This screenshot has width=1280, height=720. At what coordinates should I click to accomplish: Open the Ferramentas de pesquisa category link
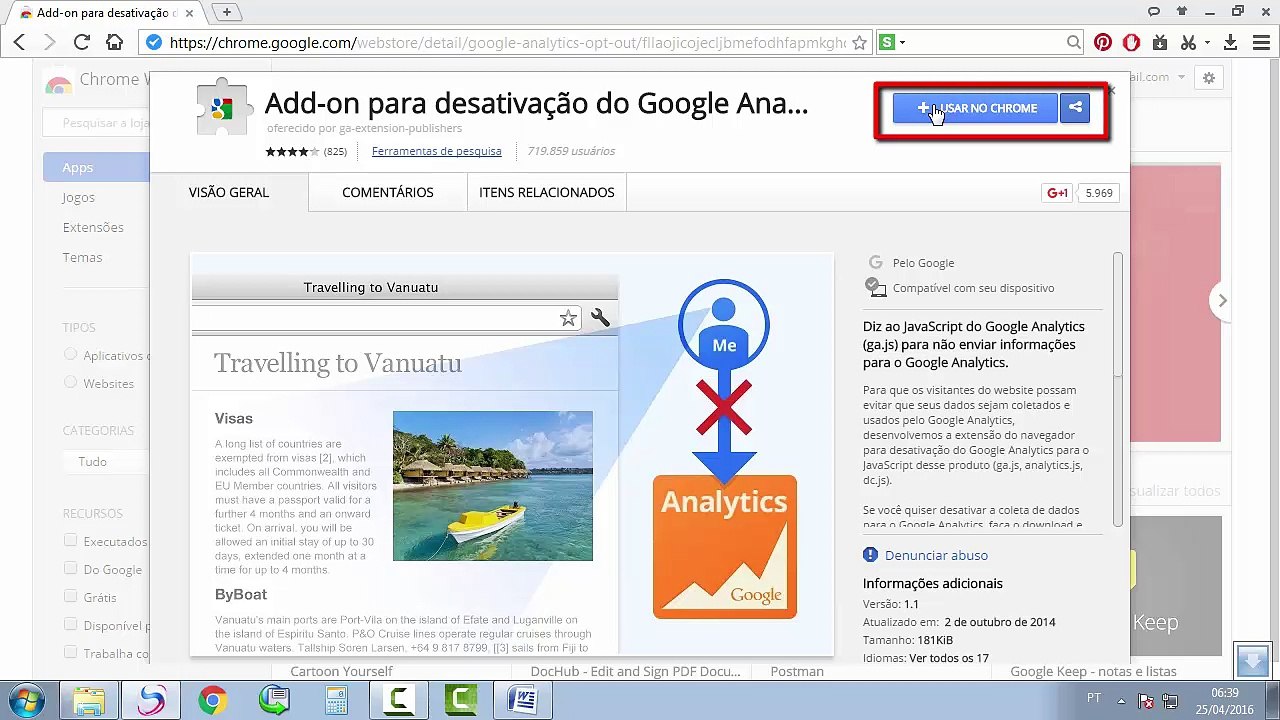(436, 151)
